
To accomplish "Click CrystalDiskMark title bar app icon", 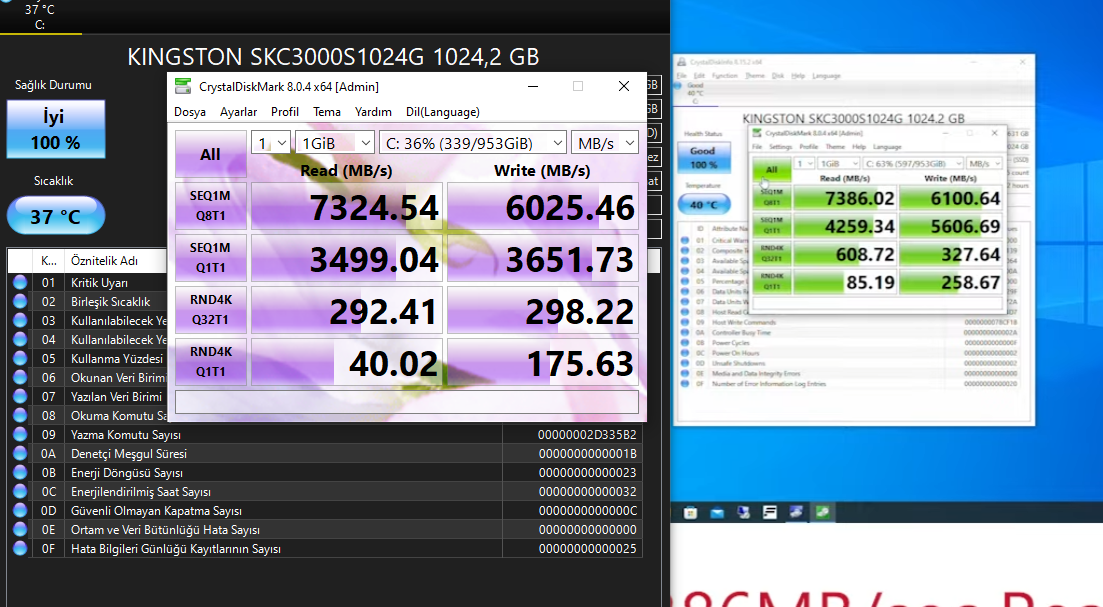I will point(183,87).
